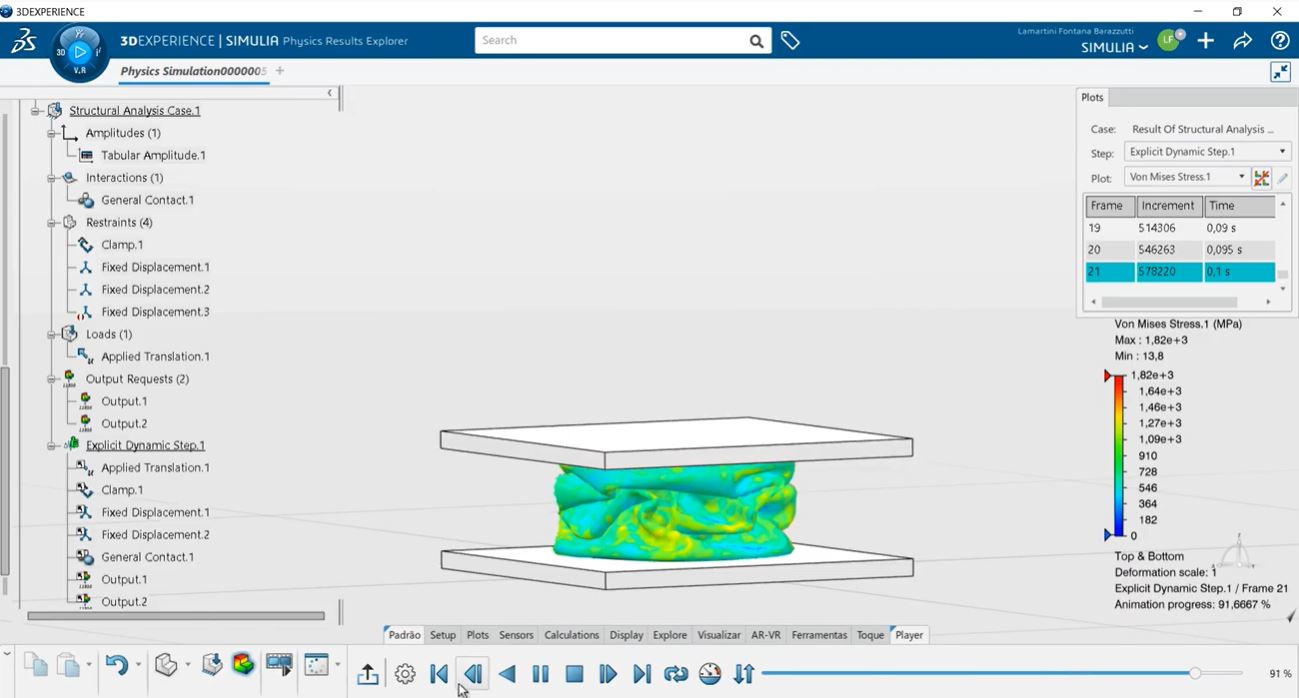Click the display window options icon
The width and height of the screenshot is (1299, 698).
(x=316, y=665)
